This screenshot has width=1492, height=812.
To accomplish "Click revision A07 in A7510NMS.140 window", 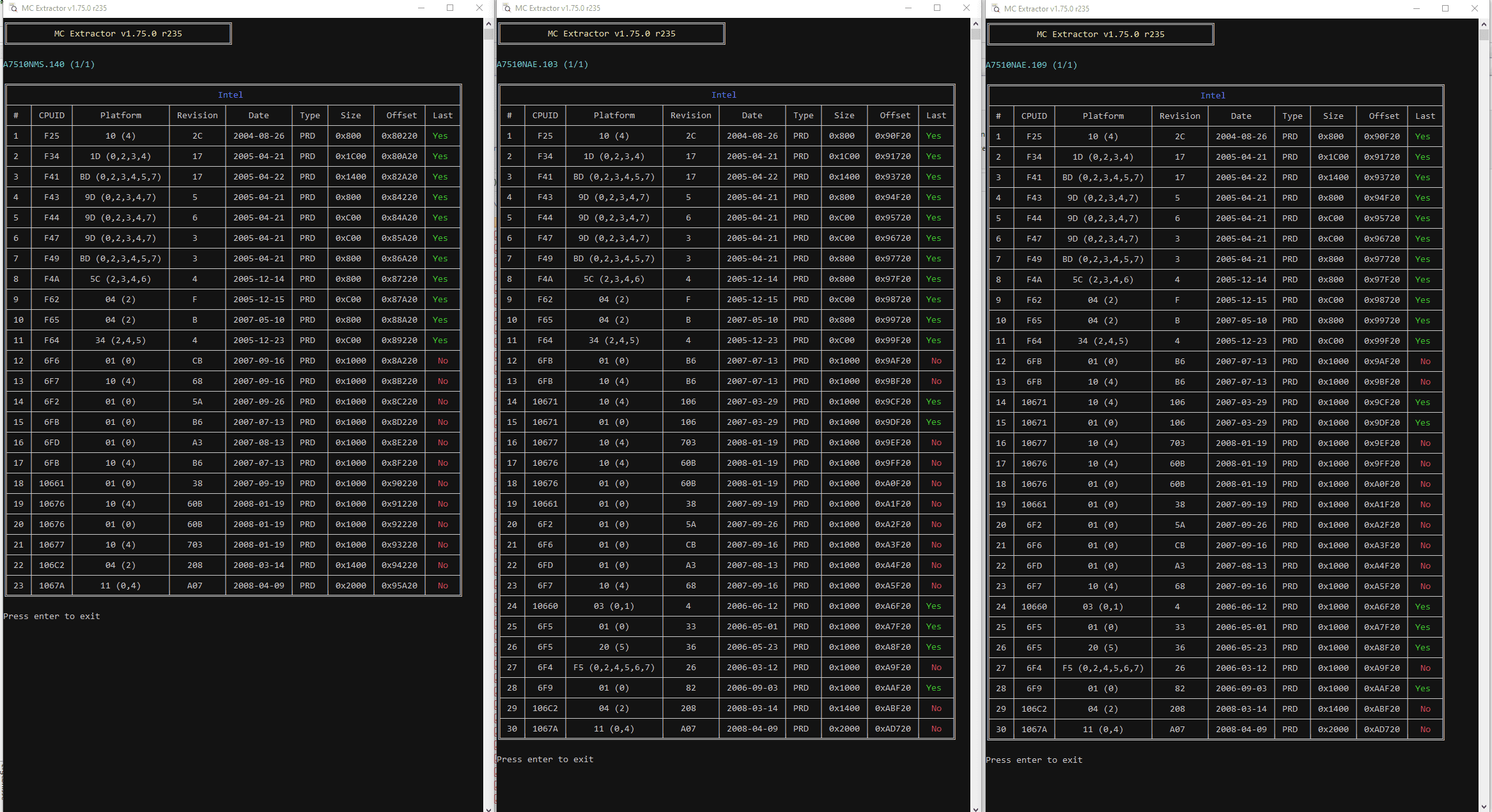I will tap(195, 586).
